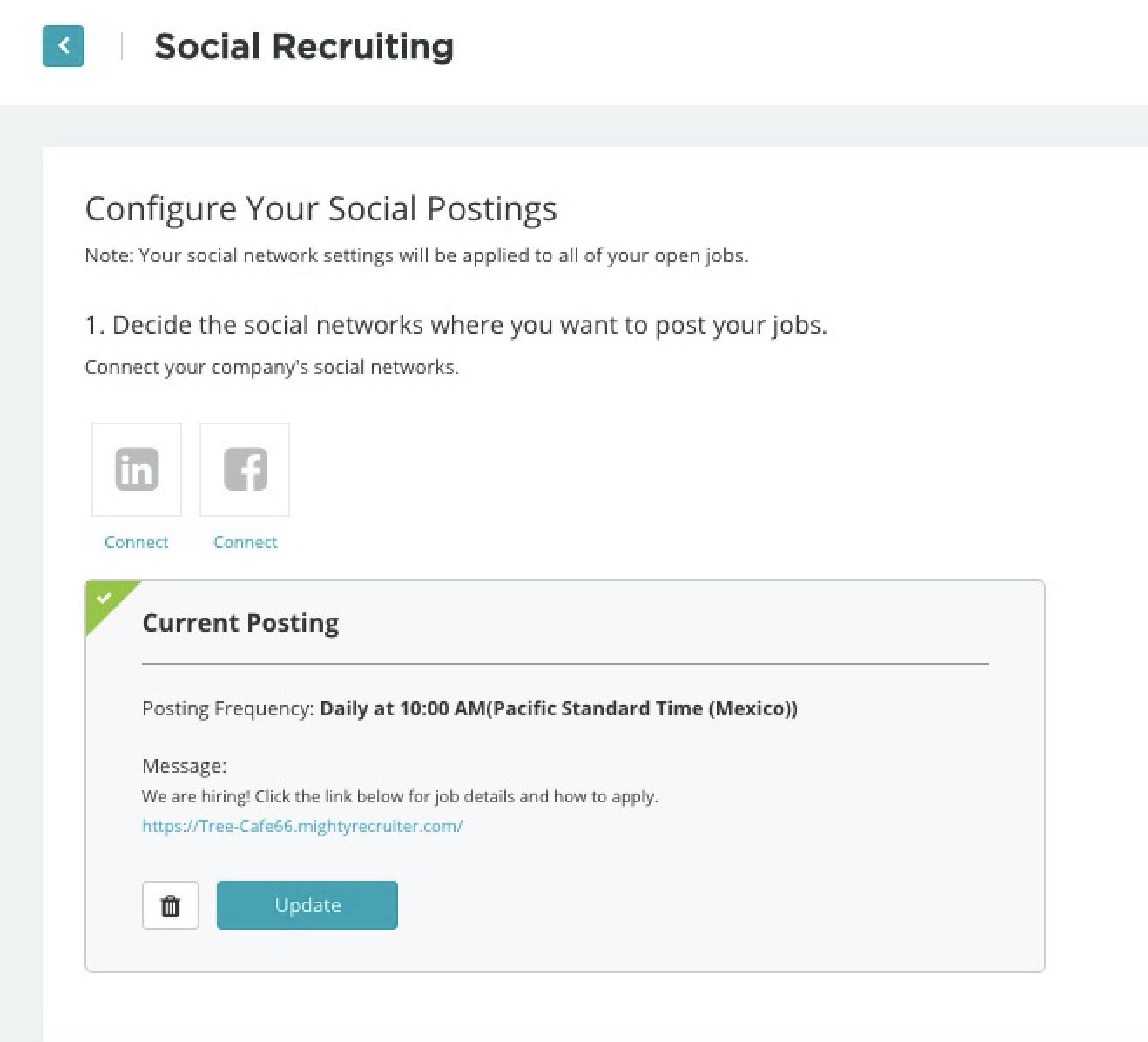
Task: Click the Daily at 10:00 AM frequency value
Action: pos(558,708)
